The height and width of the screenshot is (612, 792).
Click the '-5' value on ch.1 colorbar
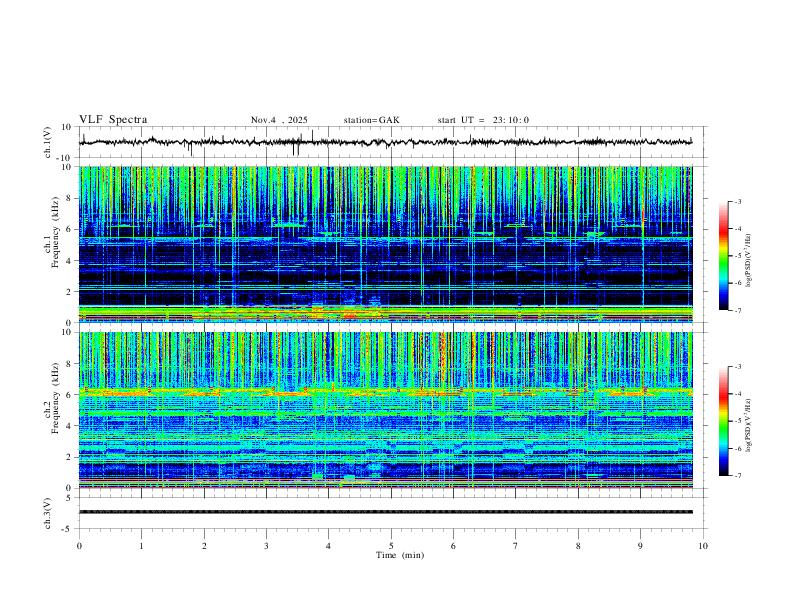(737, 256)
